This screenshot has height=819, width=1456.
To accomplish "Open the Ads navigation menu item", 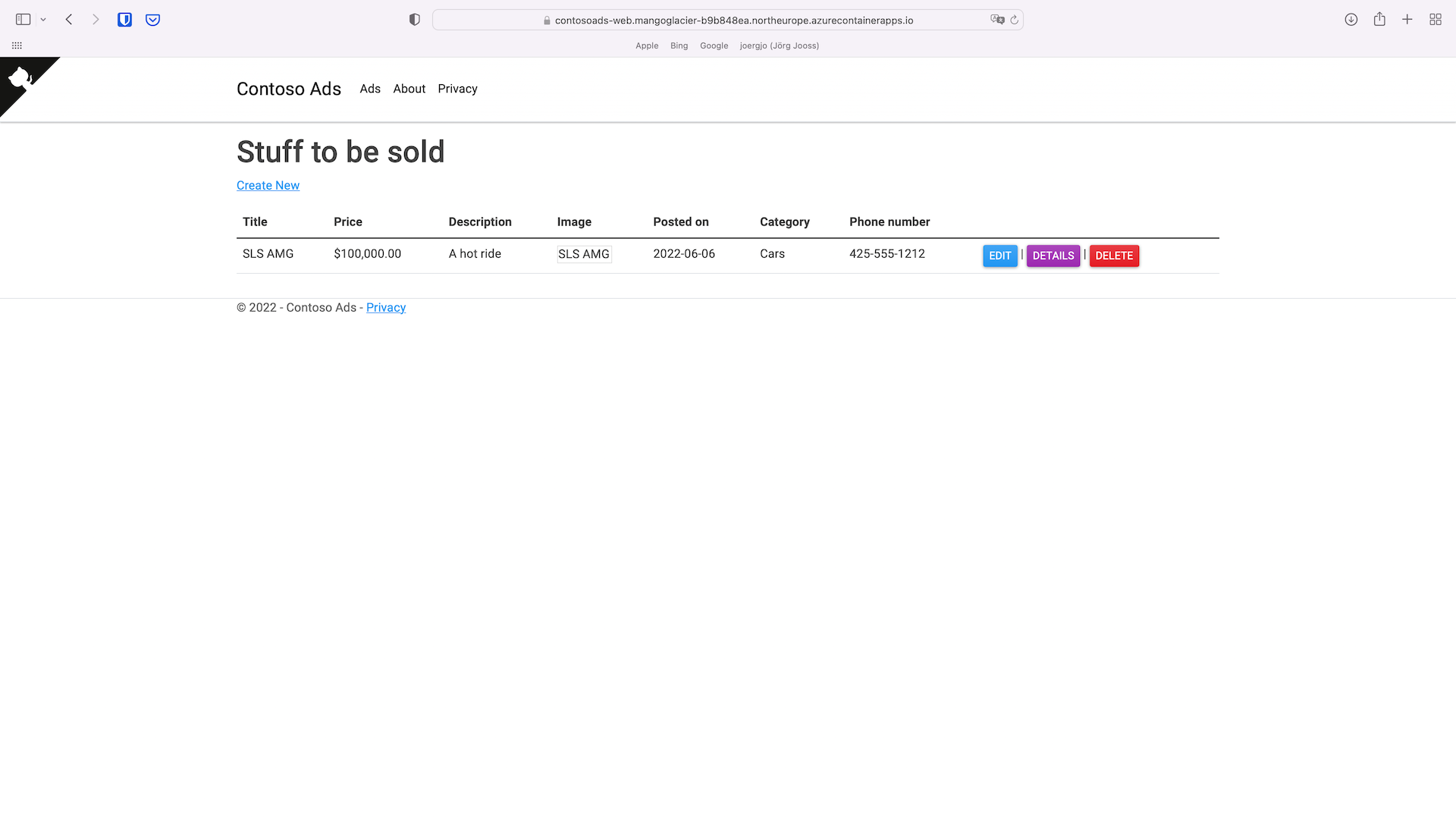I will 369,89.
